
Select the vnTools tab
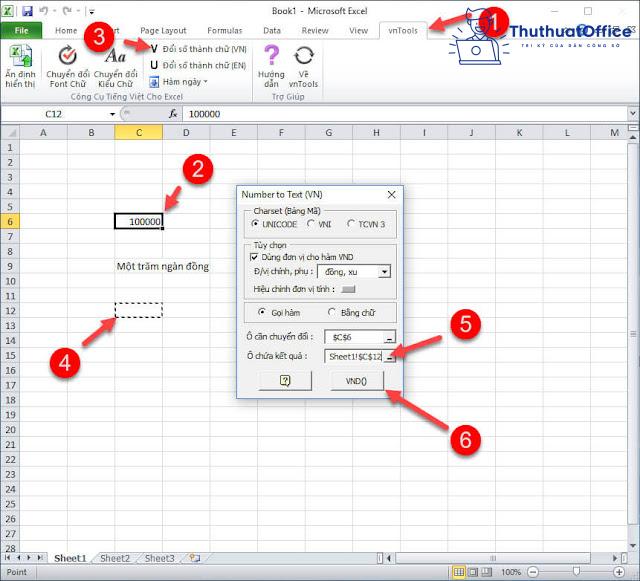(x=403, y=31)
